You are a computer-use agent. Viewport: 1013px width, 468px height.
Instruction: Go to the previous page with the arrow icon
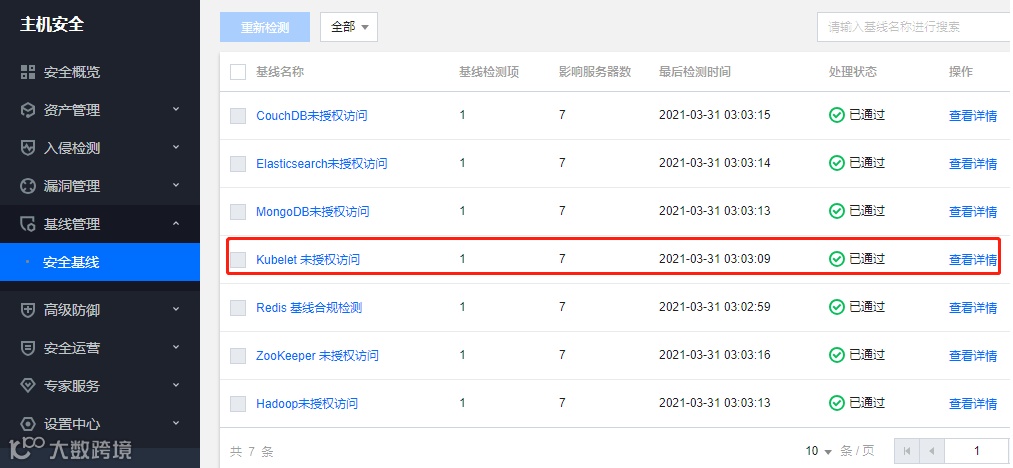pyautogui.click(x=932, y=451)
